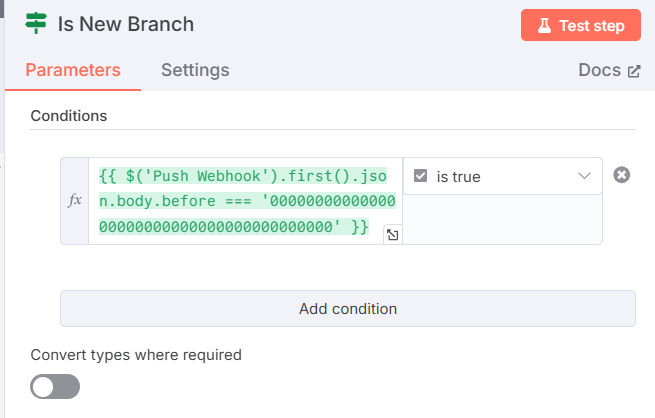Viewport: 655px width, 418px height.
Task: Click the flask icon on Test step
Action: pyautogui.click(x=544, y=25)
